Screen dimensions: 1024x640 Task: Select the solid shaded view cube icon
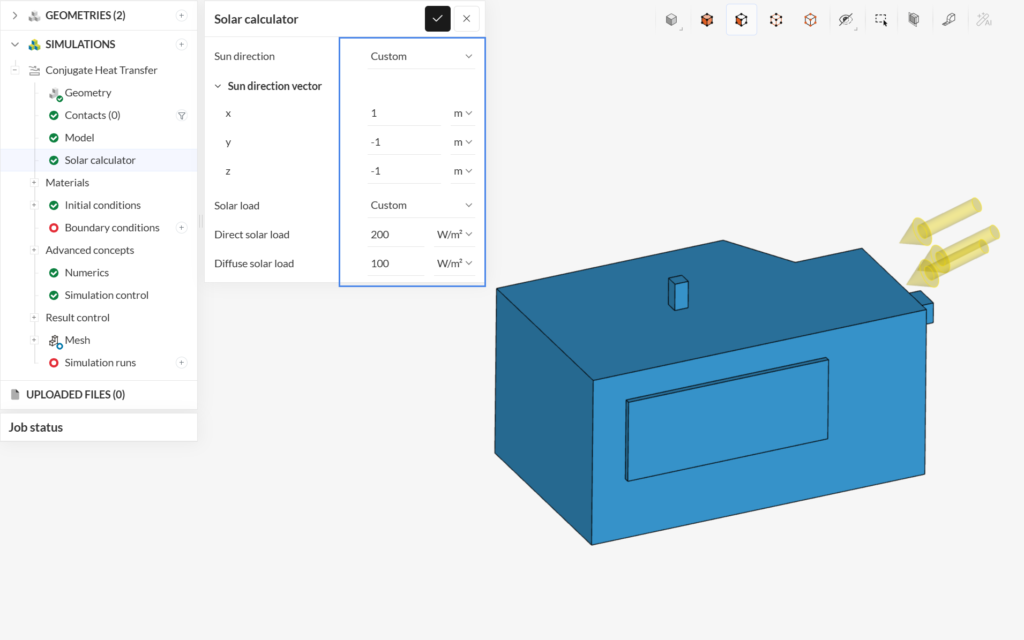coord(671,20)
